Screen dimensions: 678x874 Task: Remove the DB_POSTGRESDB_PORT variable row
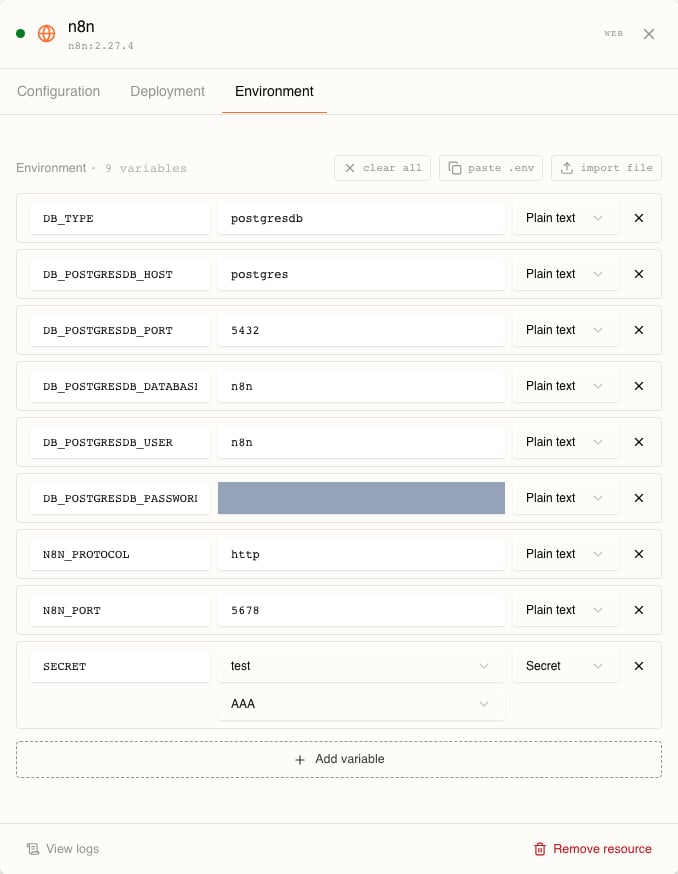point(639,330)
